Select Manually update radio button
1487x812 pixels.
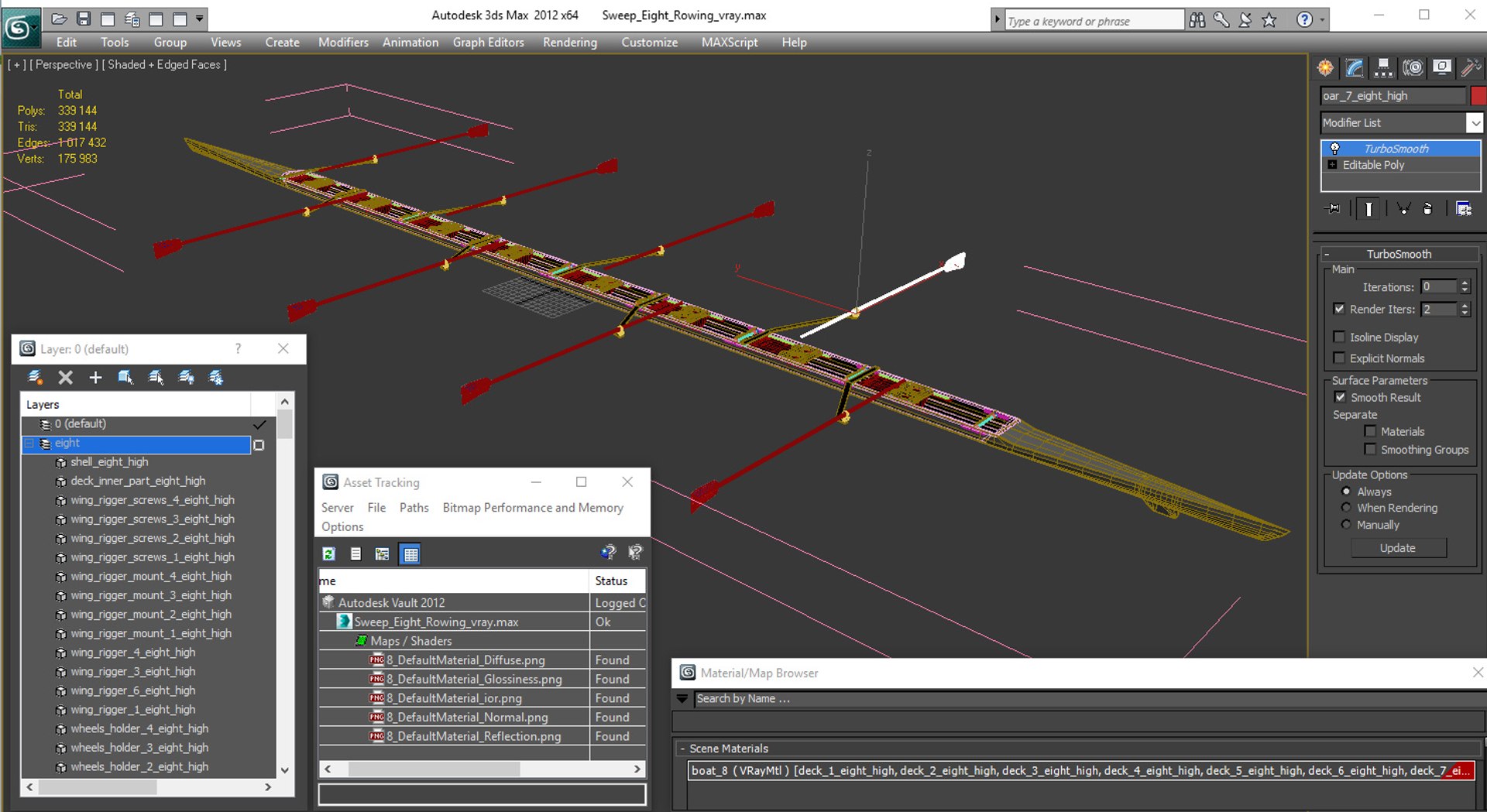(1346, 524)
